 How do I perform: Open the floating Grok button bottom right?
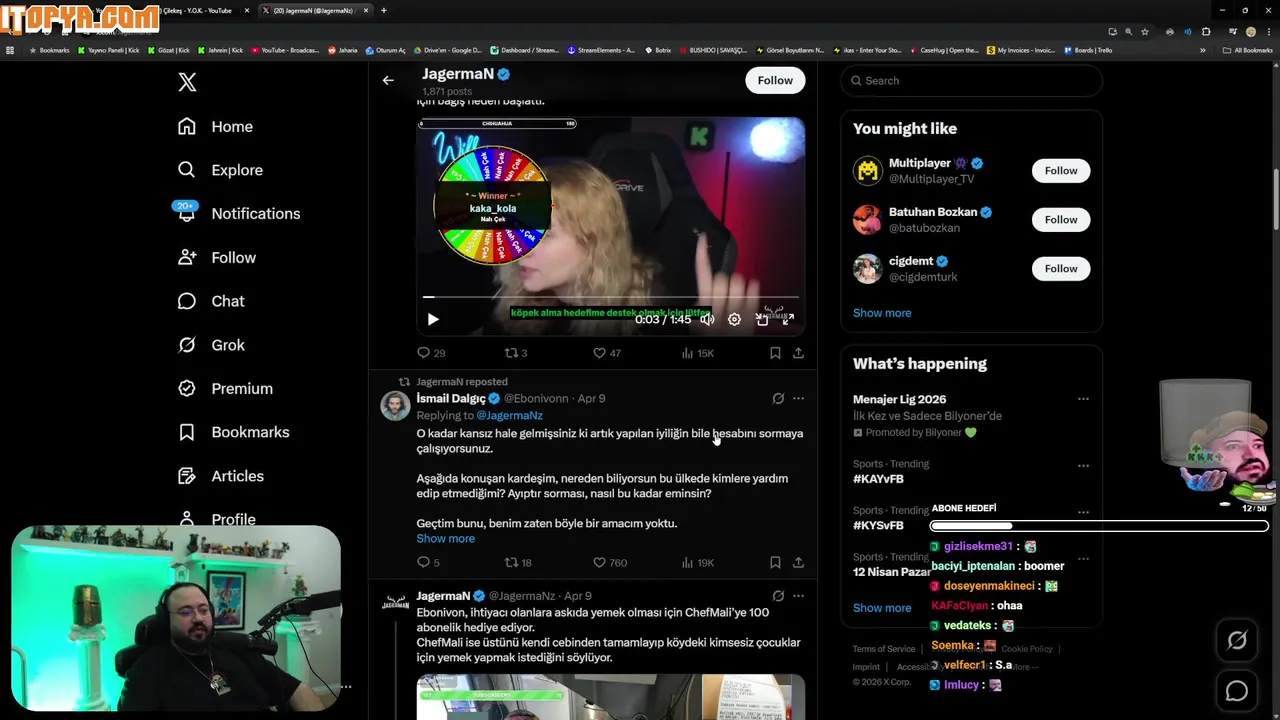[x=1237, y=641]
